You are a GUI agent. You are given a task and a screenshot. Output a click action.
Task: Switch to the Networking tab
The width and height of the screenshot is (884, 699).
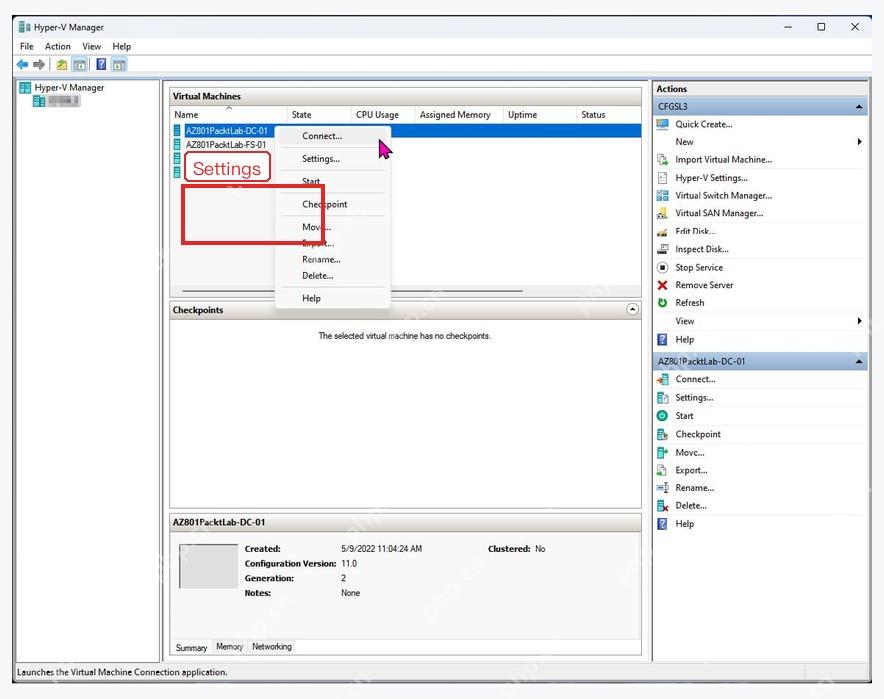272,647
